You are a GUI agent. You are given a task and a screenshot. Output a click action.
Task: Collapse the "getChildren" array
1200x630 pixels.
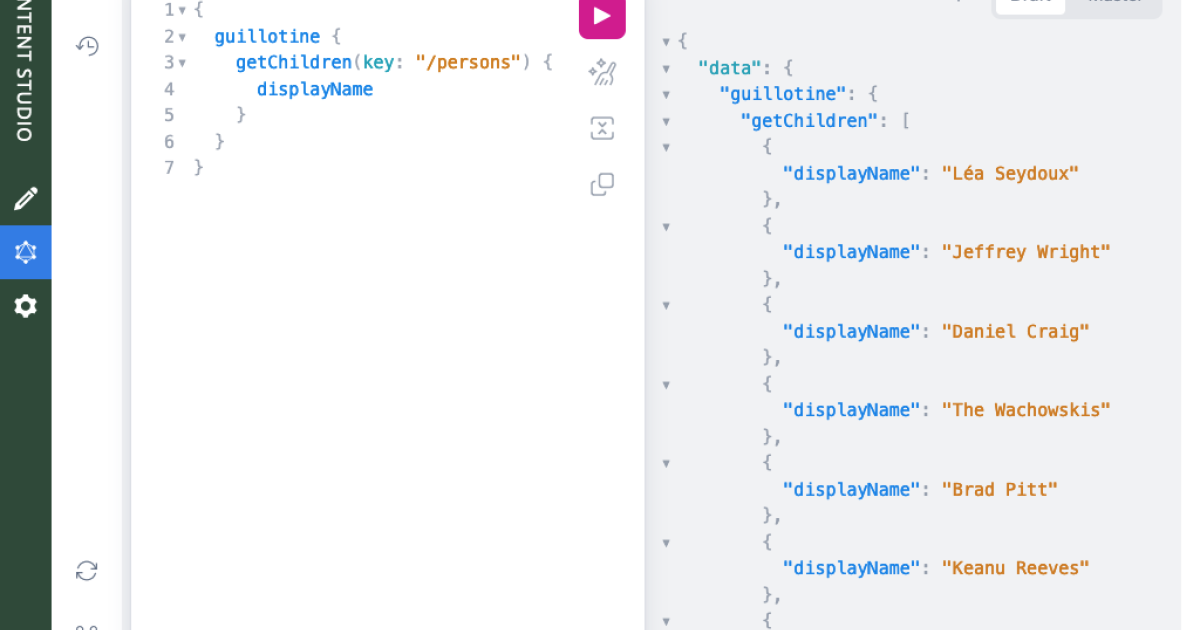(x=666, y=121)
